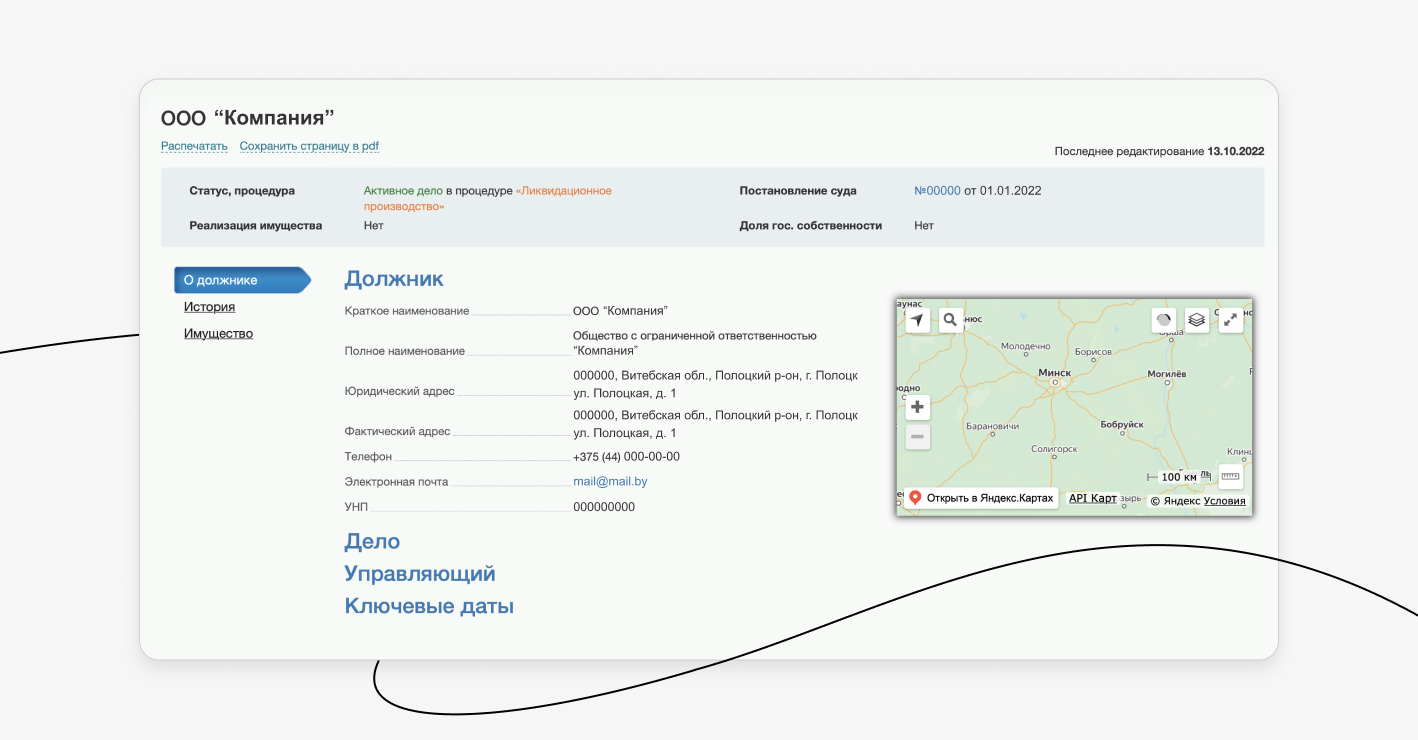Screen dimensions: 1418x740
Task: Click Могилёв city label on map
Action: click(x=1166, y=374)
